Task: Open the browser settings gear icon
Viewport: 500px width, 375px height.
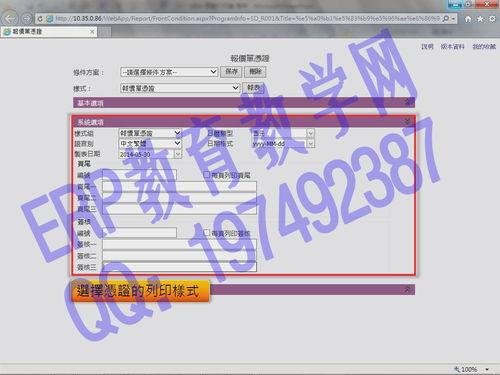Action: (x=492, y=19)
